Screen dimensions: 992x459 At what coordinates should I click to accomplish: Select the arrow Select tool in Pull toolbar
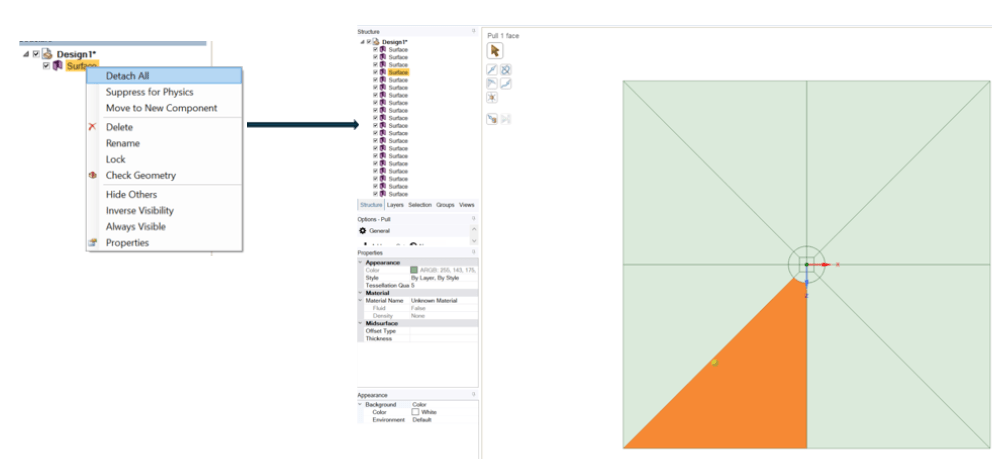495,50
